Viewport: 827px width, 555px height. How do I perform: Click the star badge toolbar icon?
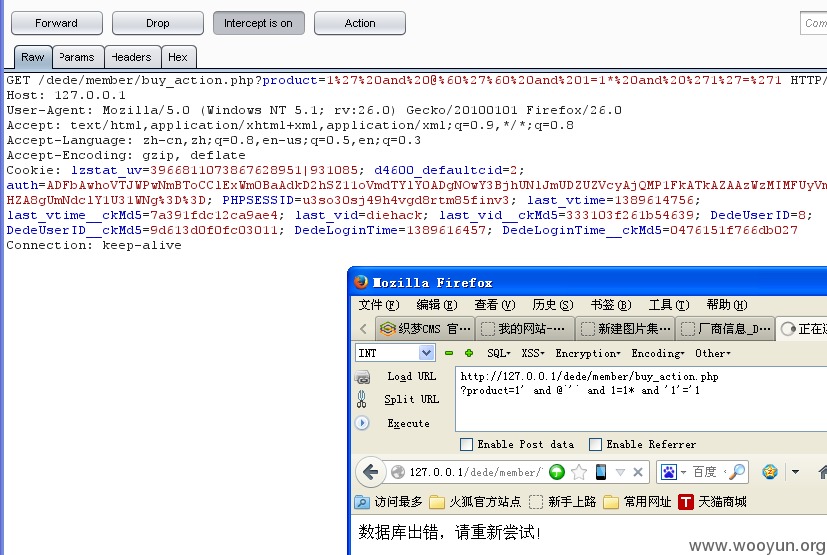[770, 471]
